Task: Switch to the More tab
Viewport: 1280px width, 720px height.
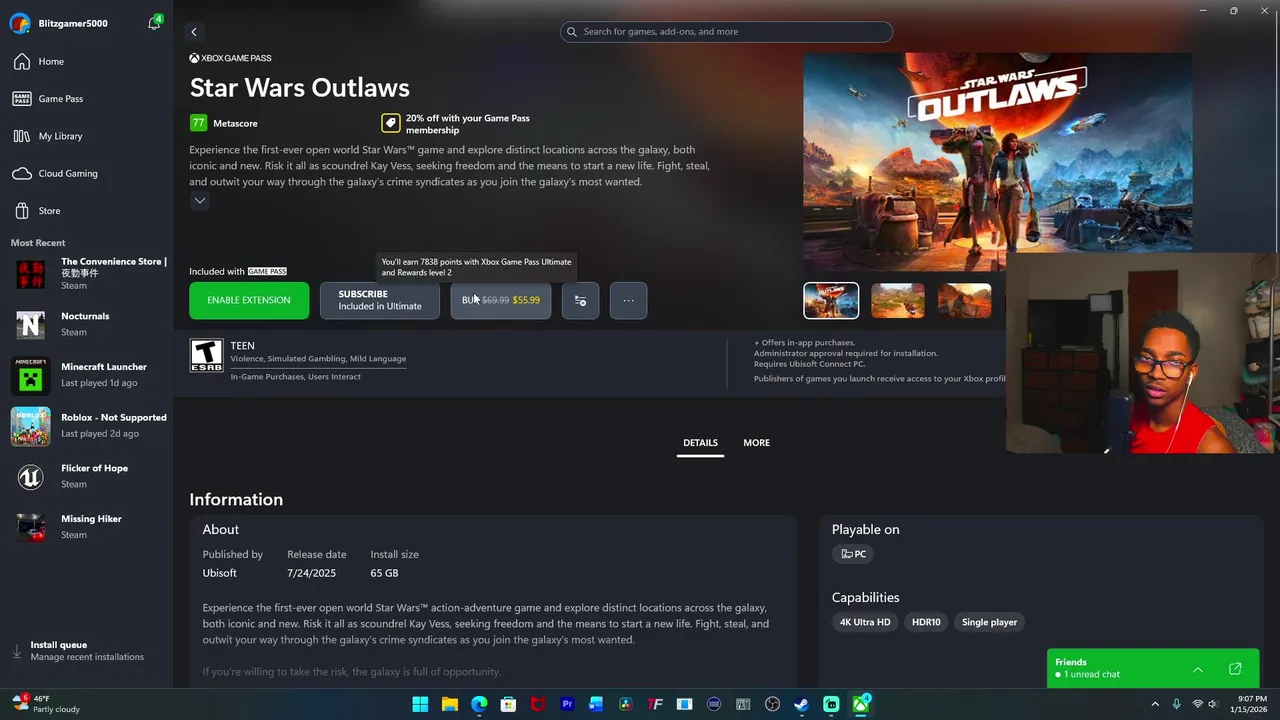Action: [756, 443]
